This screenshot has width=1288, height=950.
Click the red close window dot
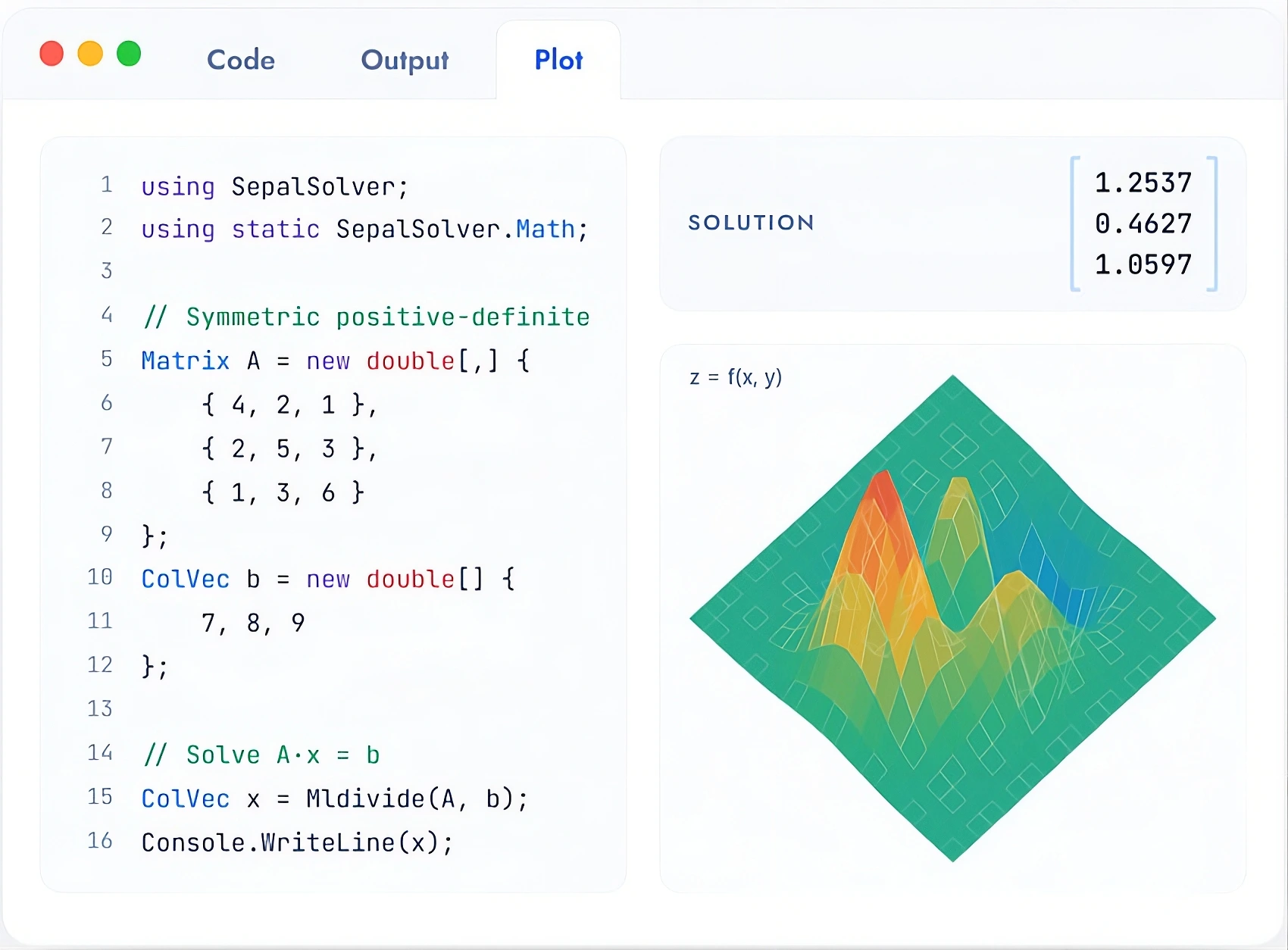coord(52,54)
